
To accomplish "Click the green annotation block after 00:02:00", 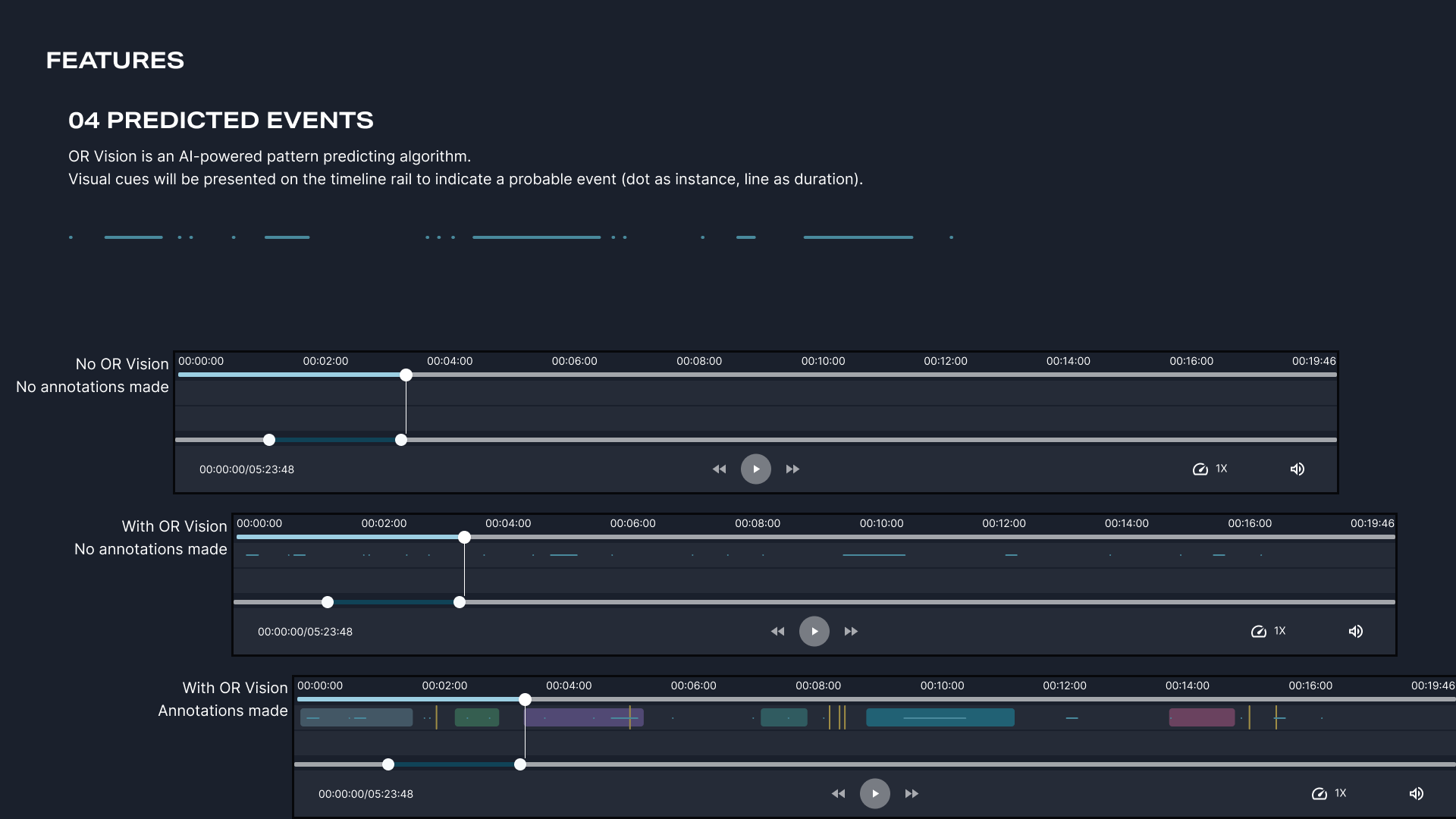I will tap(476, 717).
